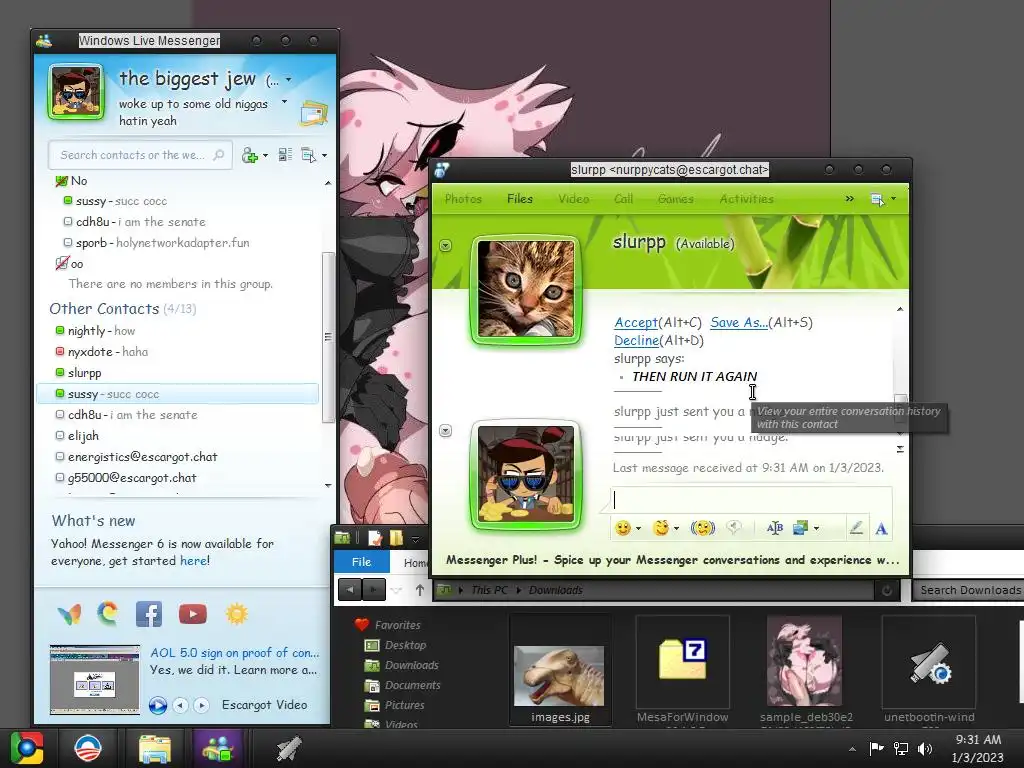Image resolution: width=1024 pixels, height=768 pixels.
Task: Click the add a contact icon in Messenger
Action: tap(249, 155)
